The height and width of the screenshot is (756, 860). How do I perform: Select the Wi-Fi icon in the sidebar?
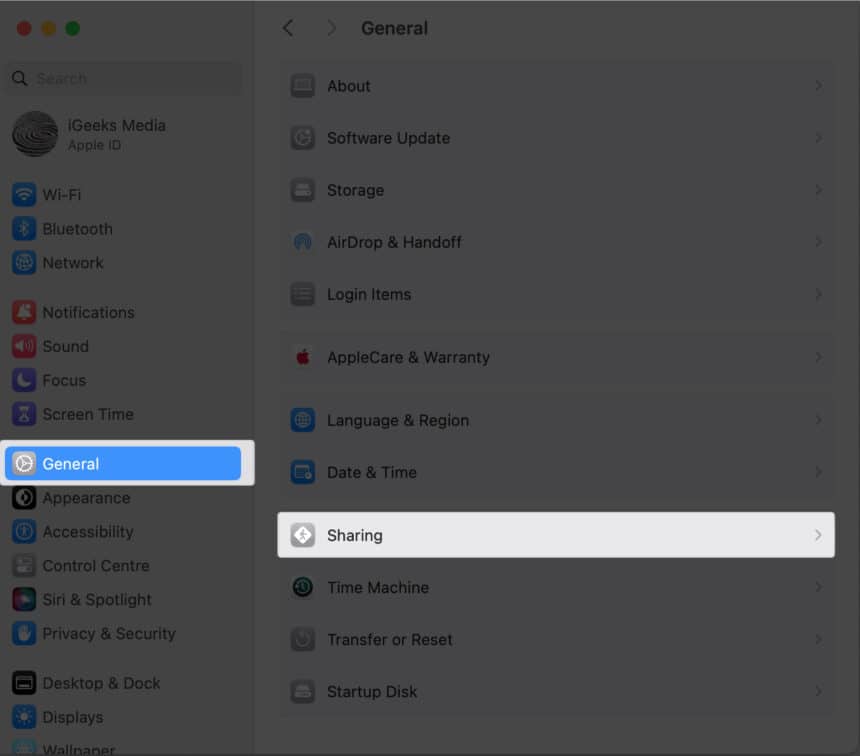point(23,194)
